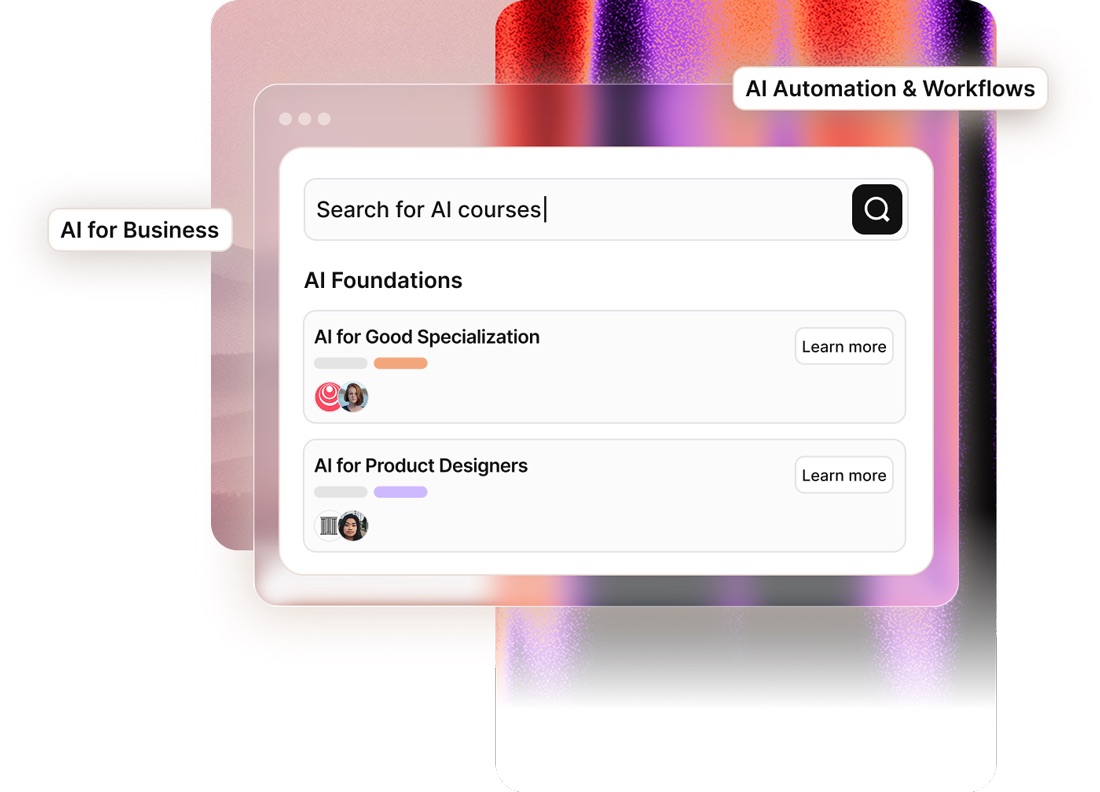Click the rightmost window traffic-light dot

(x=323, y=118)
